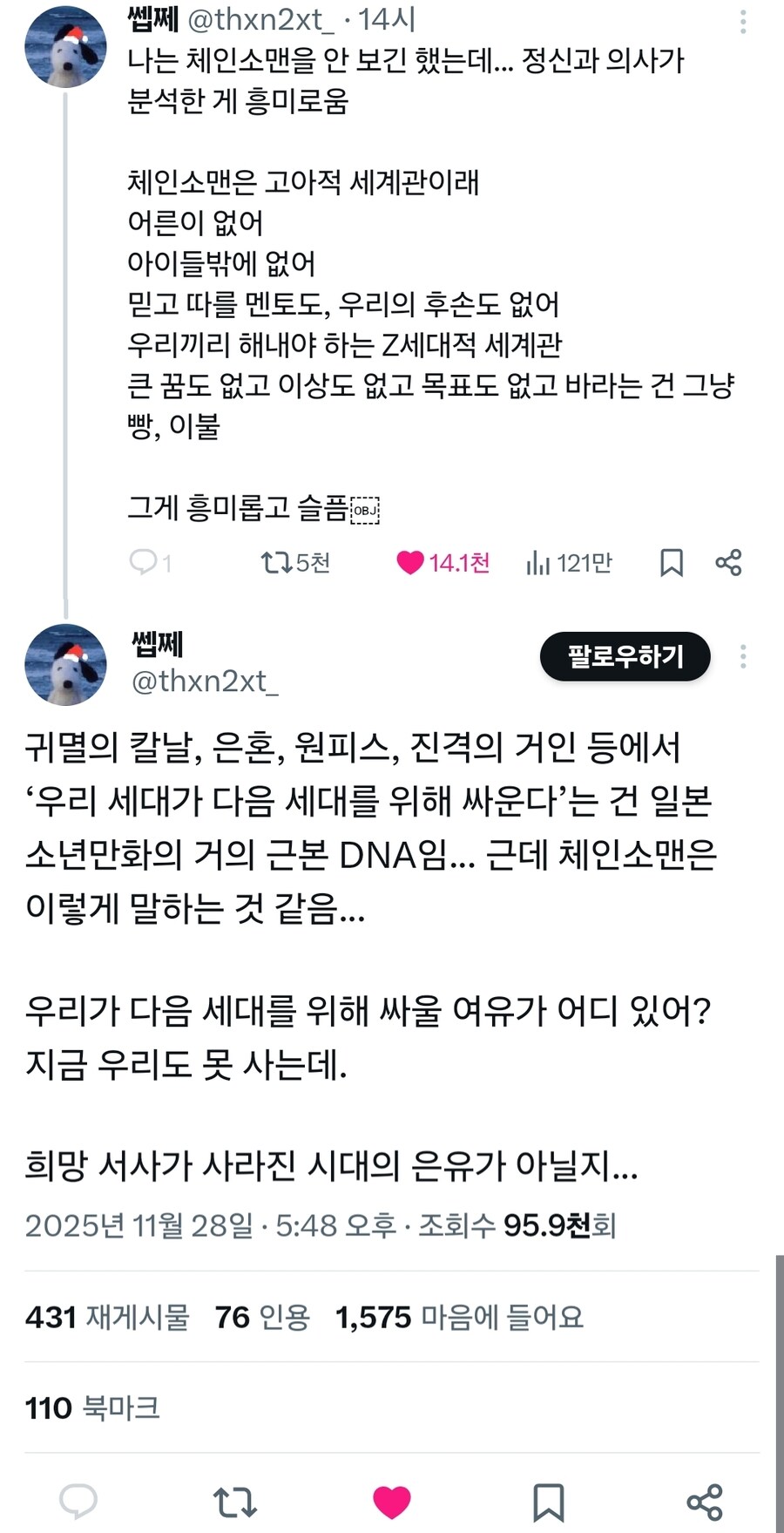The height and width of the screenshot is (1533, 784).
Task: Select the bookmark icon under the first tweet
Action: tap(670, 563)
